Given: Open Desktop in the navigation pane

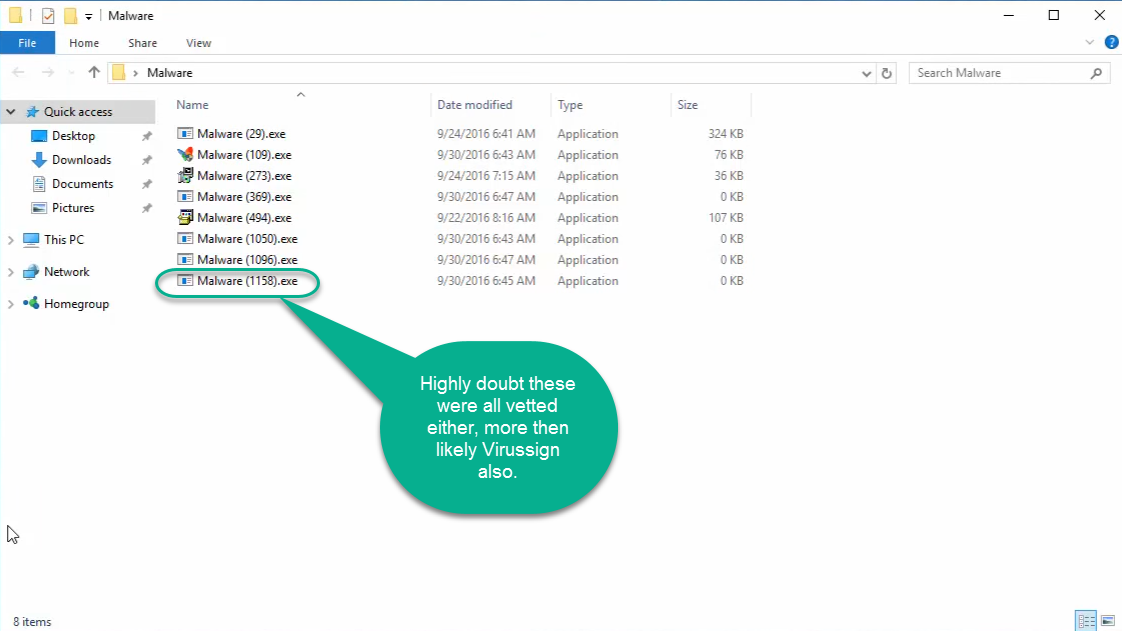Looking at the screenshot, I should pyautogui.click(x=73, y=136).
